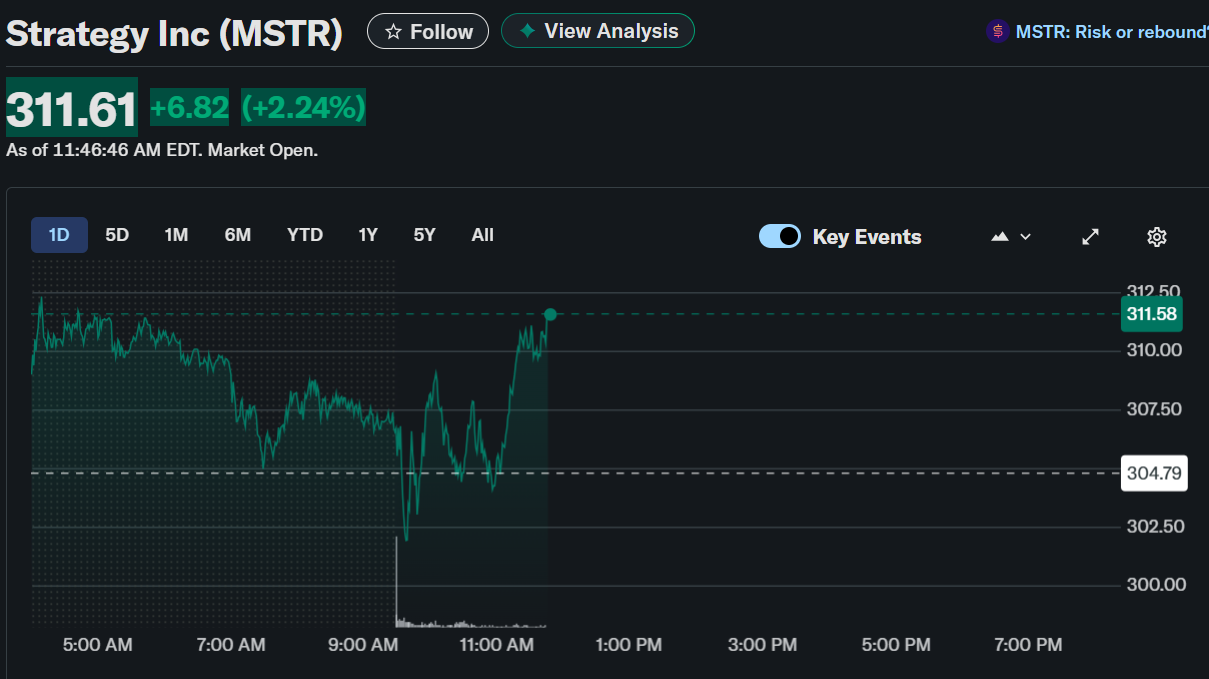Click the 304.79 previous close label
Image resolution: width=1209 pixels, height=679 pixels.
coord(1155,473)
